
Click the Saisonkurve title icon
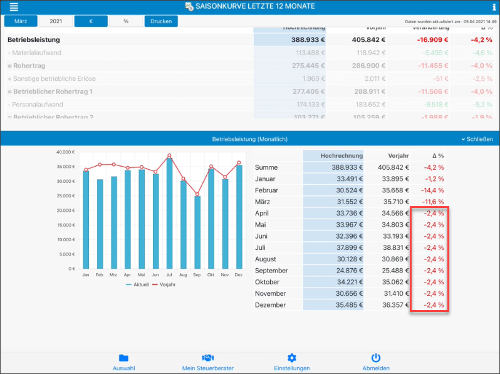coord(189,6)
